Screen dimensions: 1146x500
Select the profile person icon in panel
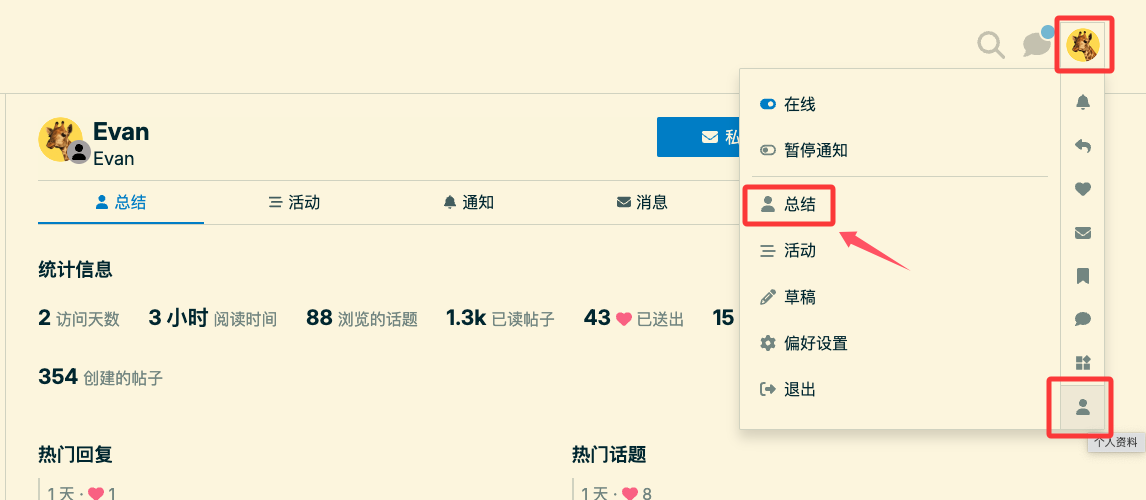(x=1083, y=407)
